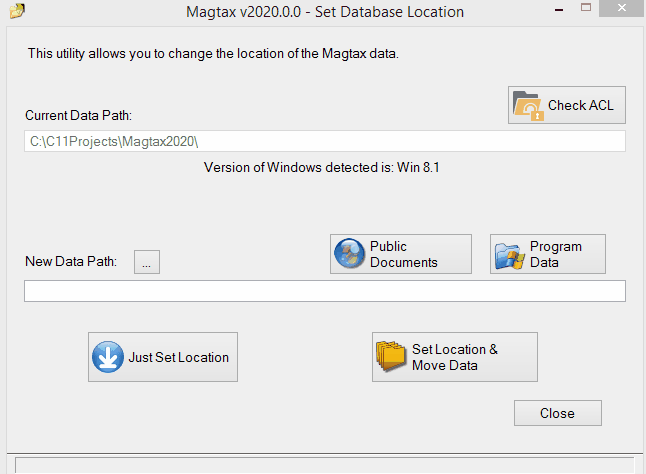Focus the empty New Data Path text field

point(325,291)
